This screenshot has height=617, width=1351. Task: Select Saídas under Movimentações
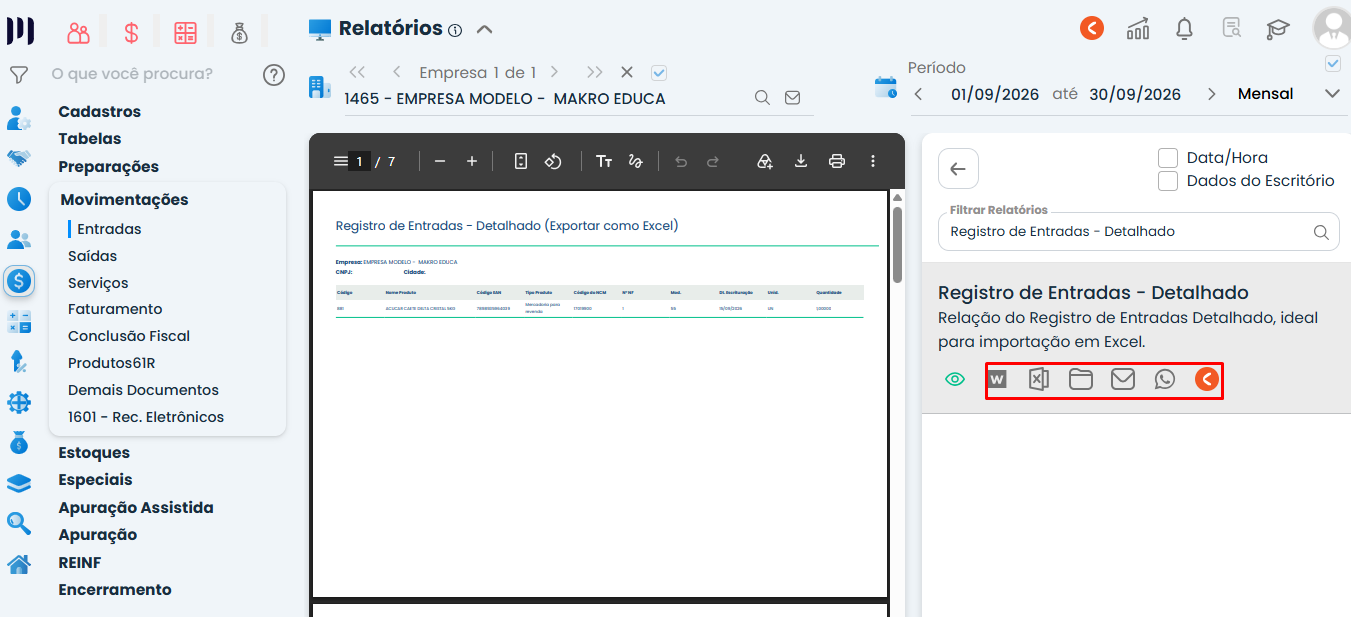93,256
